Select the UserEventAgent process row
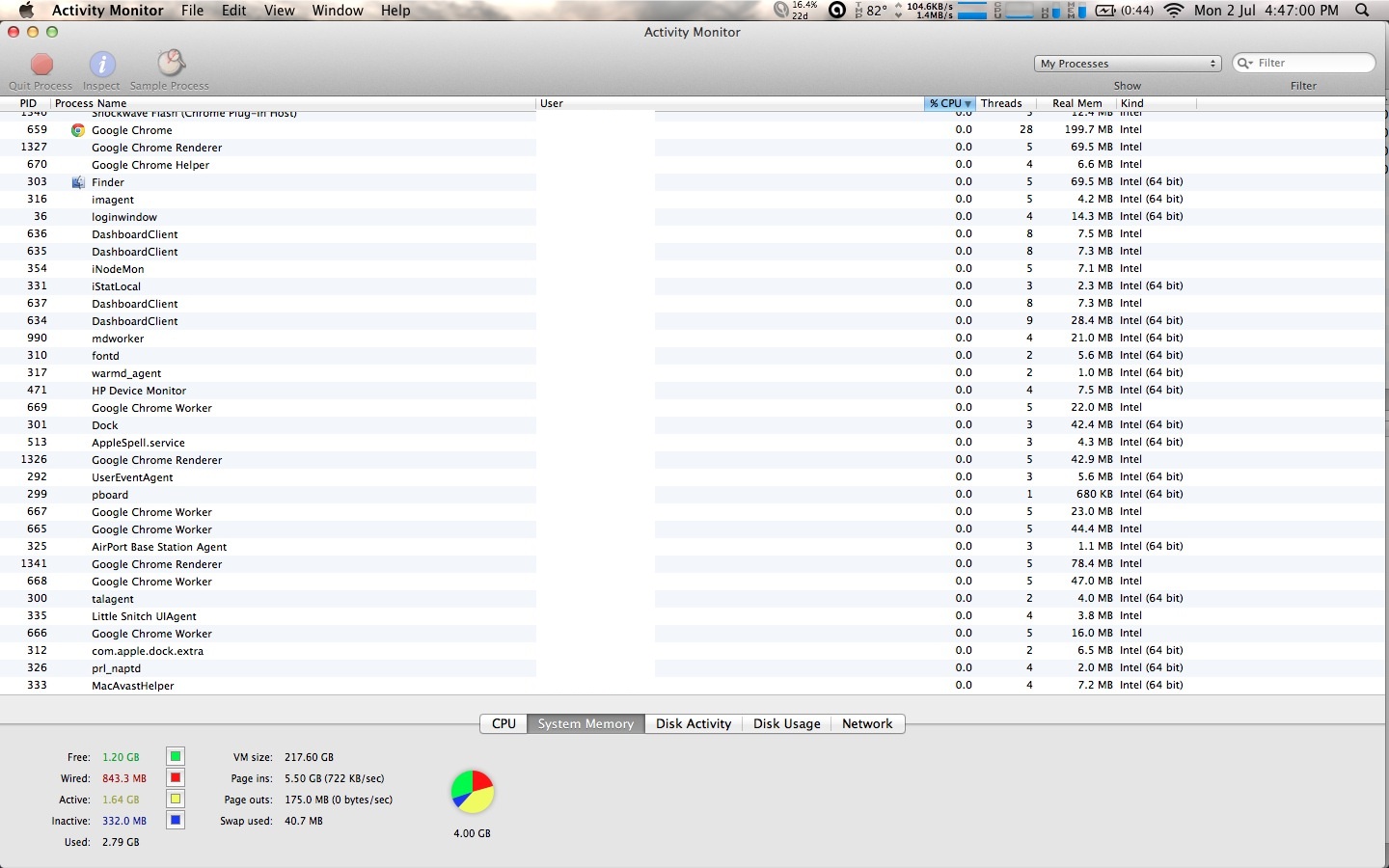This screenshot has height=868, width=1389. point(694,477)
